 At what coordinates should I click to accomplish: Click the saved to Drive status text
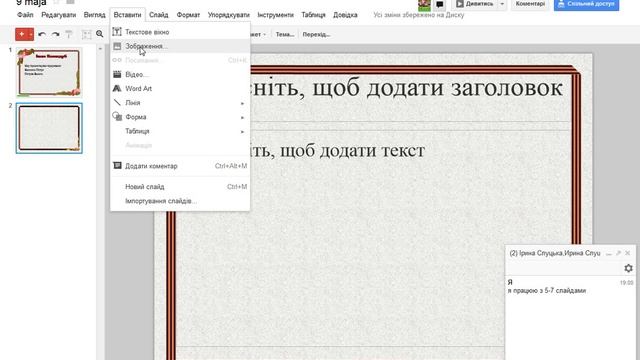coord(419,15)
